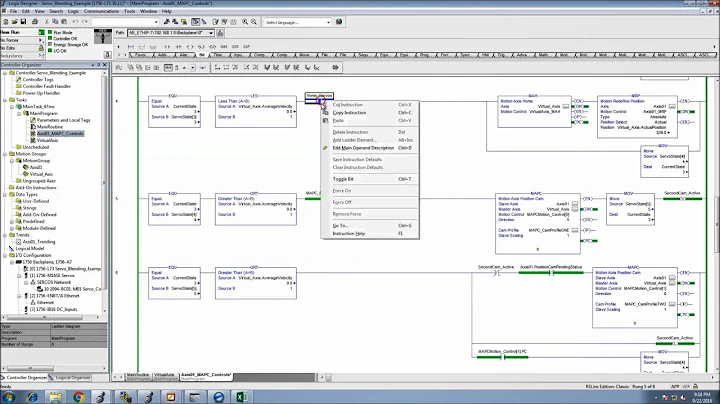Viewport: 720px width, 404px height.
Task: Collapse the Motion Groups folder
Action: [x=5, y=154]
